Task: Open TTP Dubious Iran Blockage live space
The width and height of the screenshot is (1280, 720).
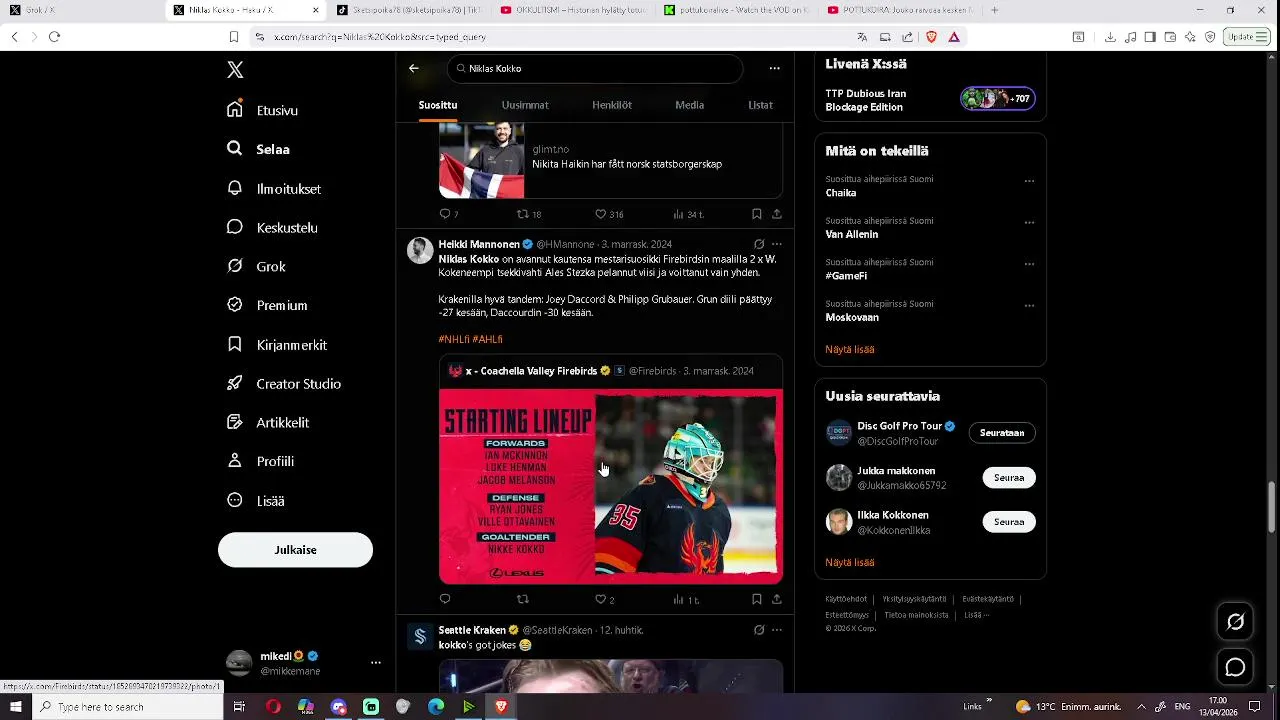Action: pyautogui.click(x=930, y=99)
